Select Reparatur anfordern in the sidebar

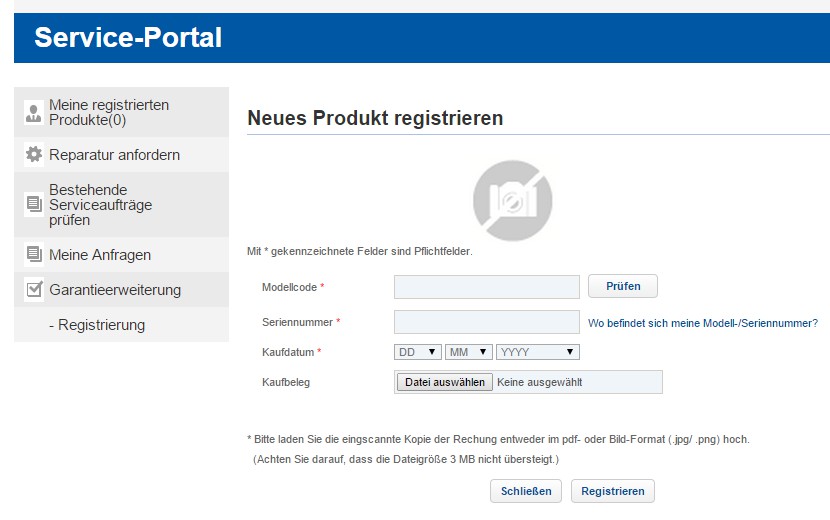pos(114,155)
